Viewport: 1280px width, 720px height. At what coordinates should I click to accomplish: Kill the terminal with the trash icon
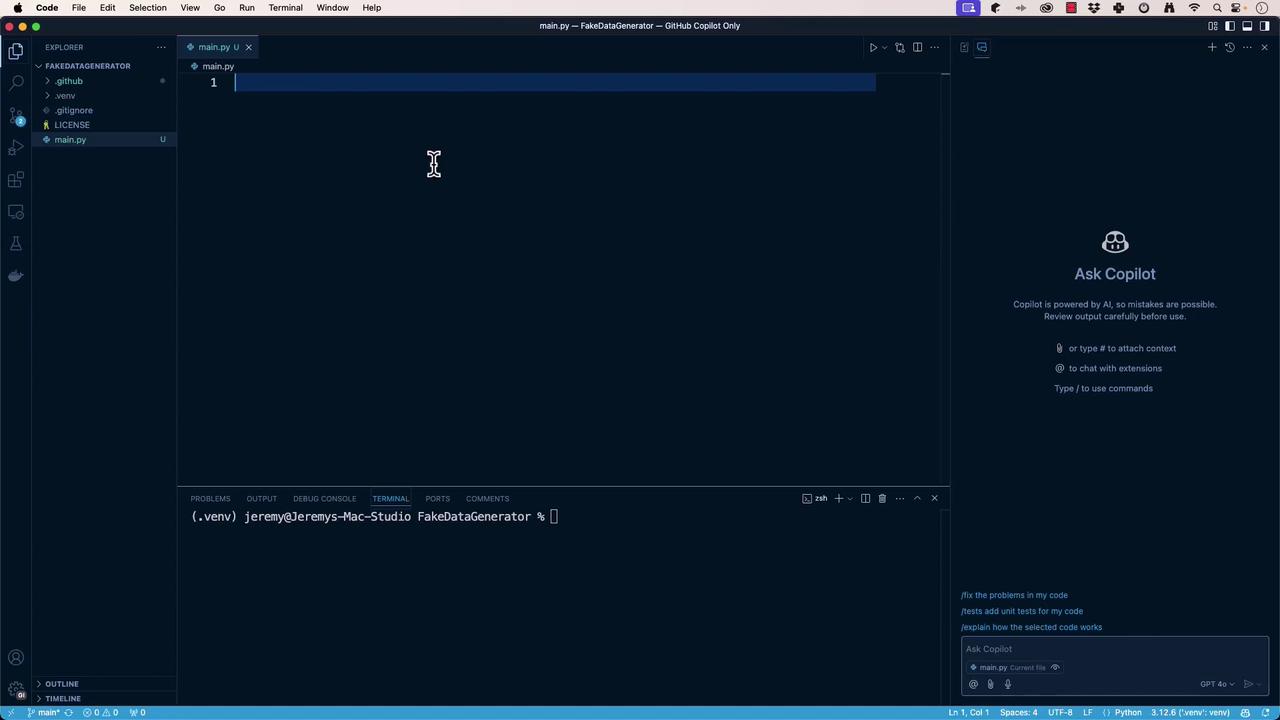click(882, 498)
